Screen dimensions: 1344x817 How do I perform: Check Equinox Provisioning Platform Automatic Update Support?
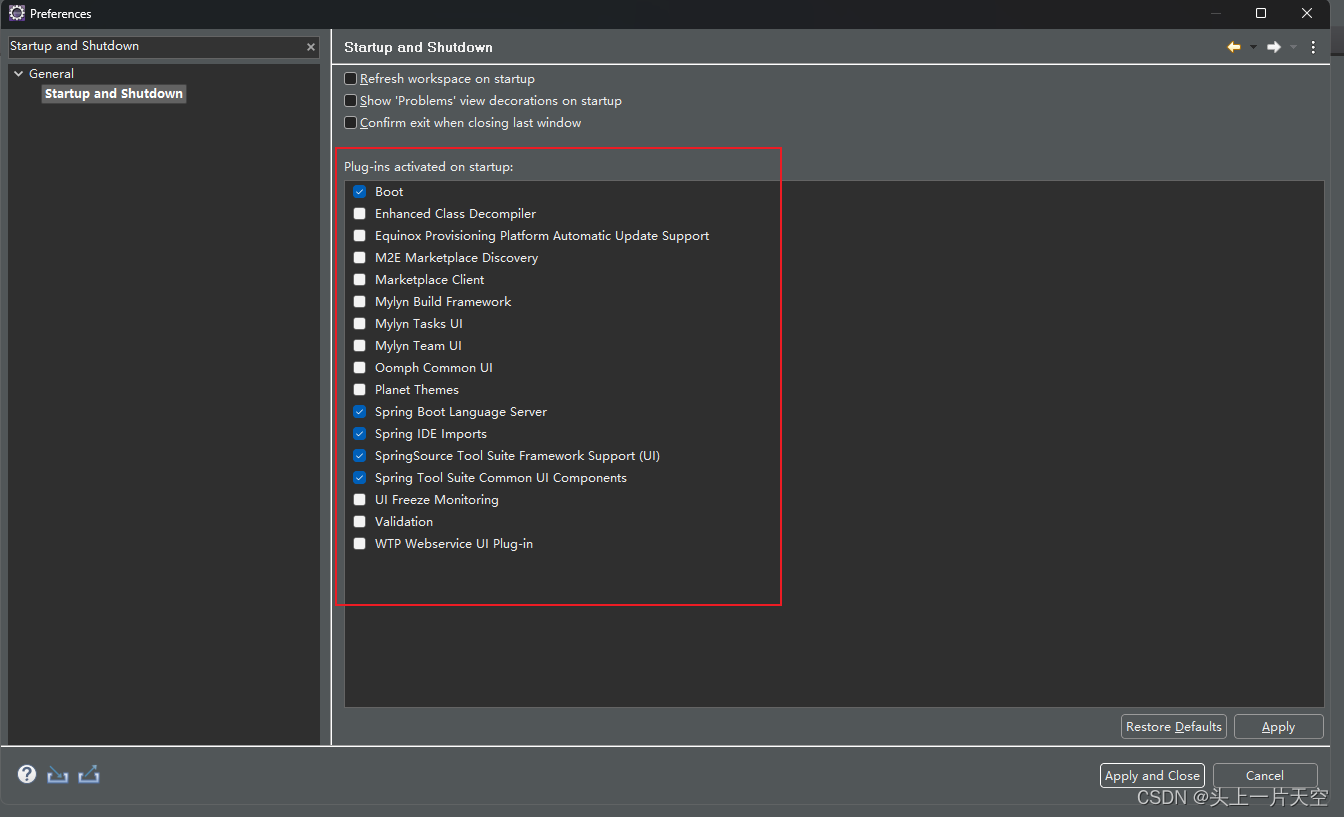pos(360,236)
